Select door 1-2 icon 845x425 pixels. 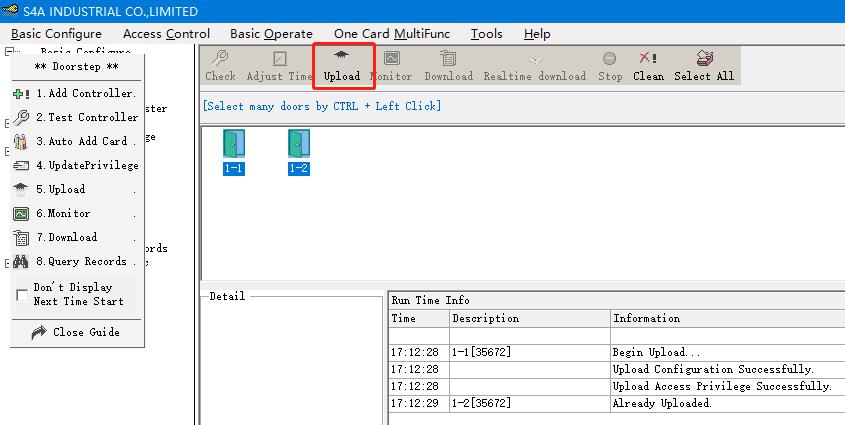pyautogui.click(x=298, y=152)
